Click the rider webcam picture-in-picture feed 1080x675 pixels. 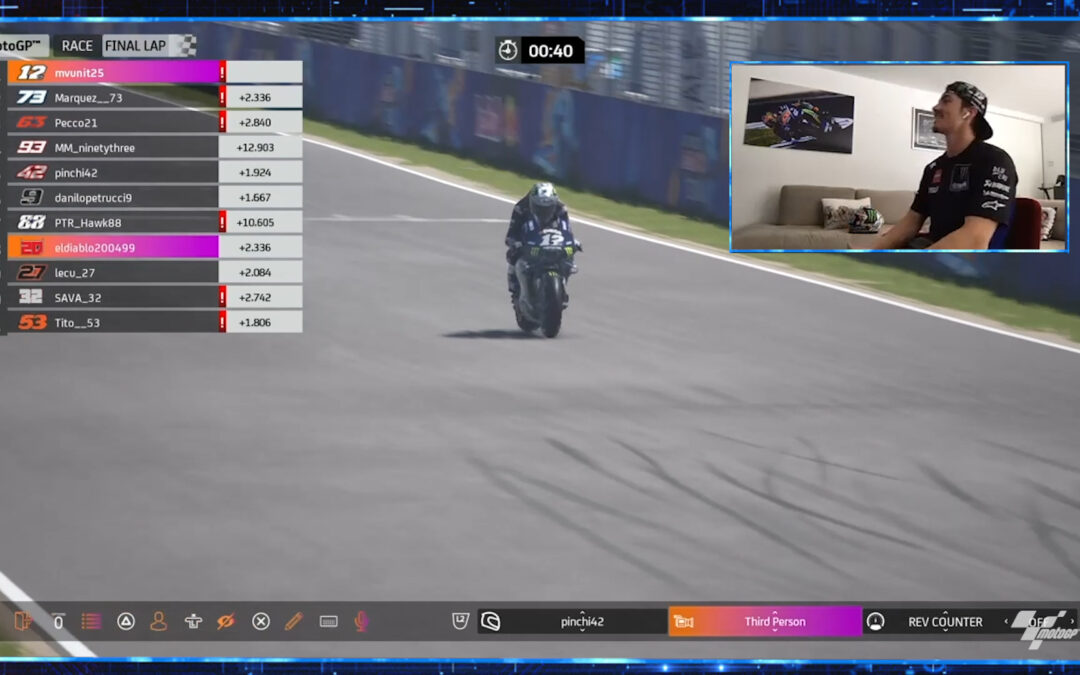tap(899, 157)
